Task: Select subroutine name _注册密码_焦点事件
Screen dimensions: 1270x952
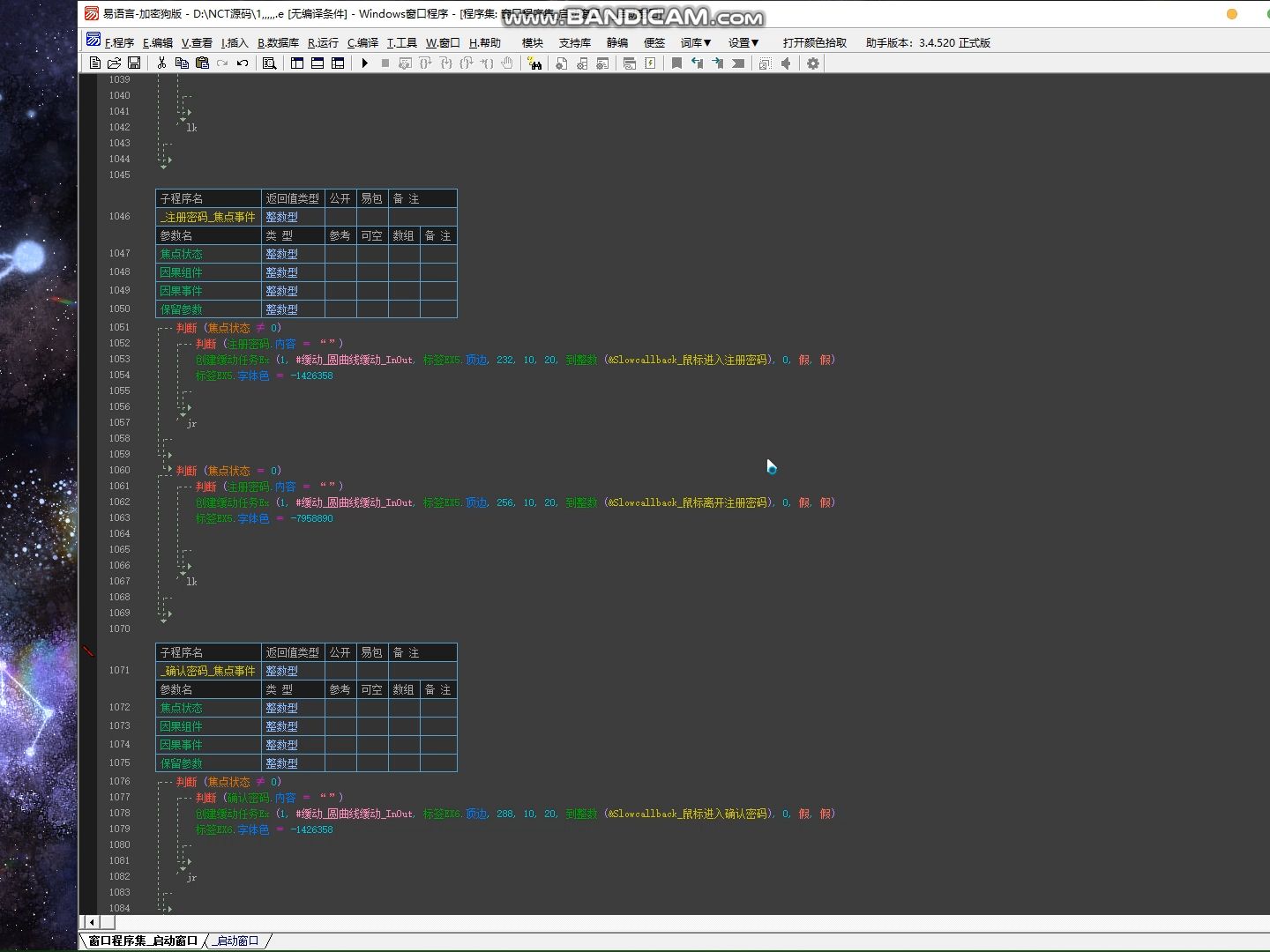Action: [x=208, y=217]
